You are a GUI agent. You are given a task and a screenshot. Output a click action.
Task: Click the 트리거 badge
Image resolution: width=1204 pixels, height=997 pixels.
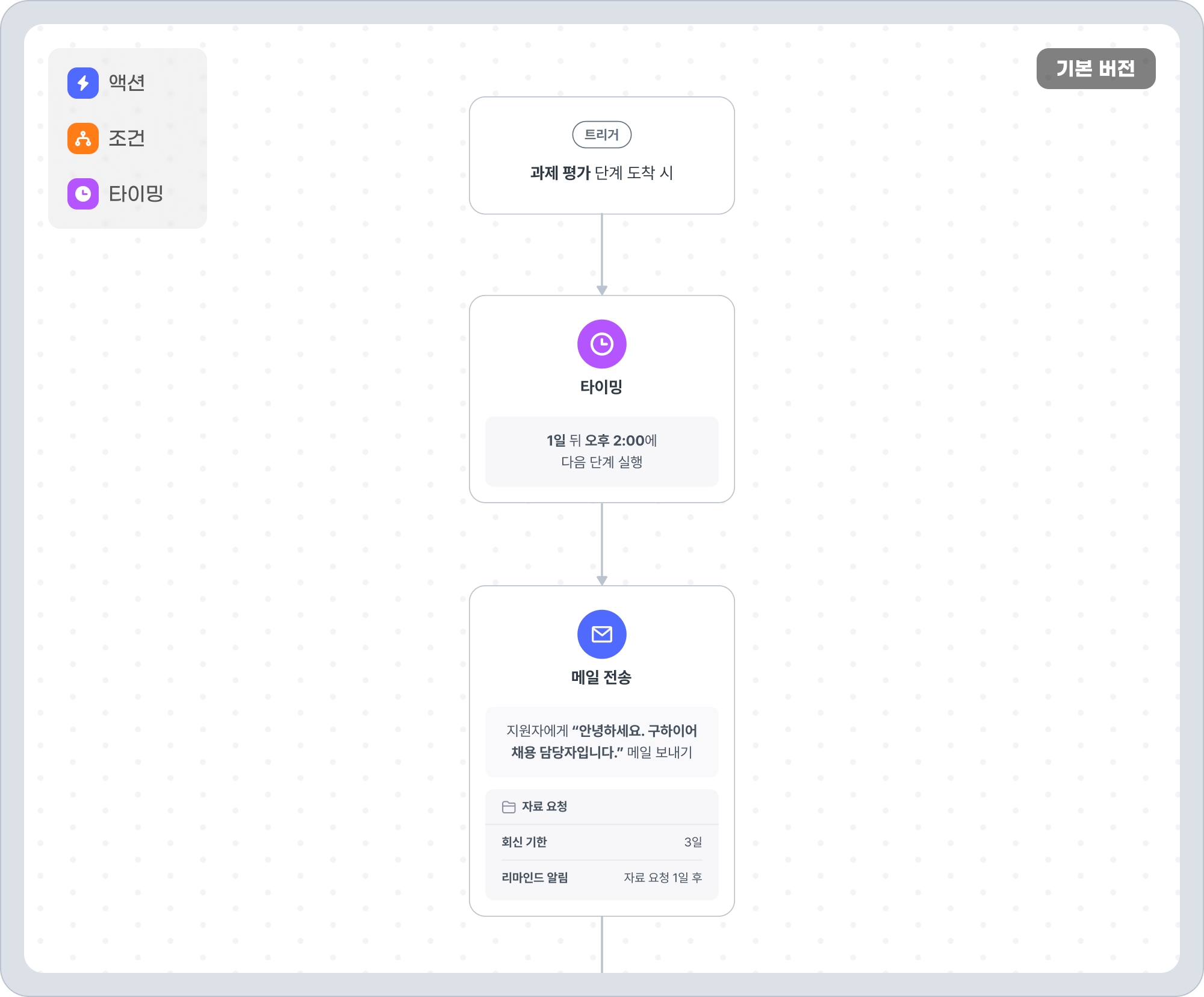click(x=601, y=135)
